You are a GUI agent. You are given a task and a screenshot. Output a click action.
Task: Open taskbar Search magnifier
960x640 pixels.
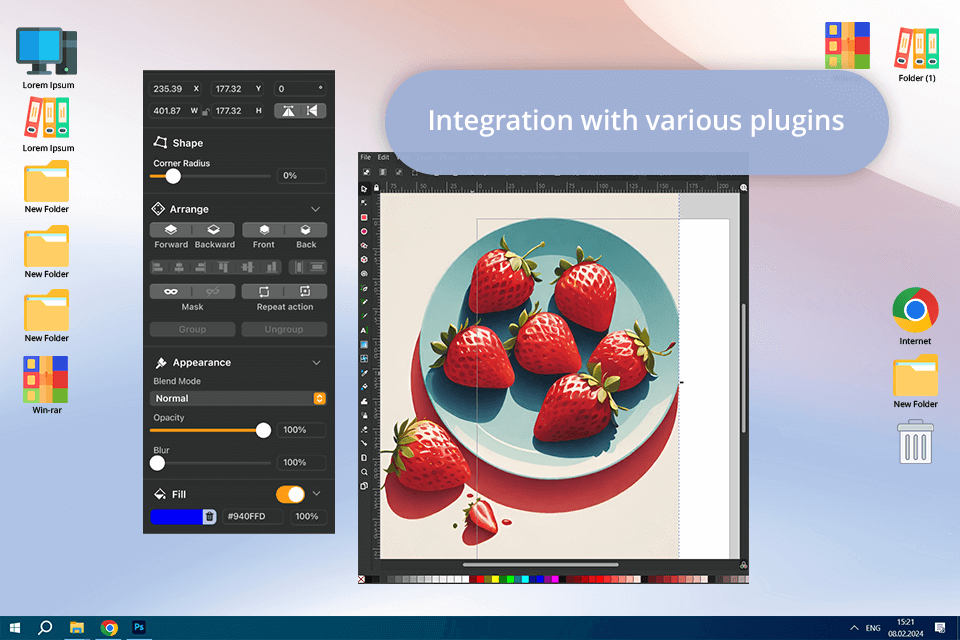coord(45,628)
